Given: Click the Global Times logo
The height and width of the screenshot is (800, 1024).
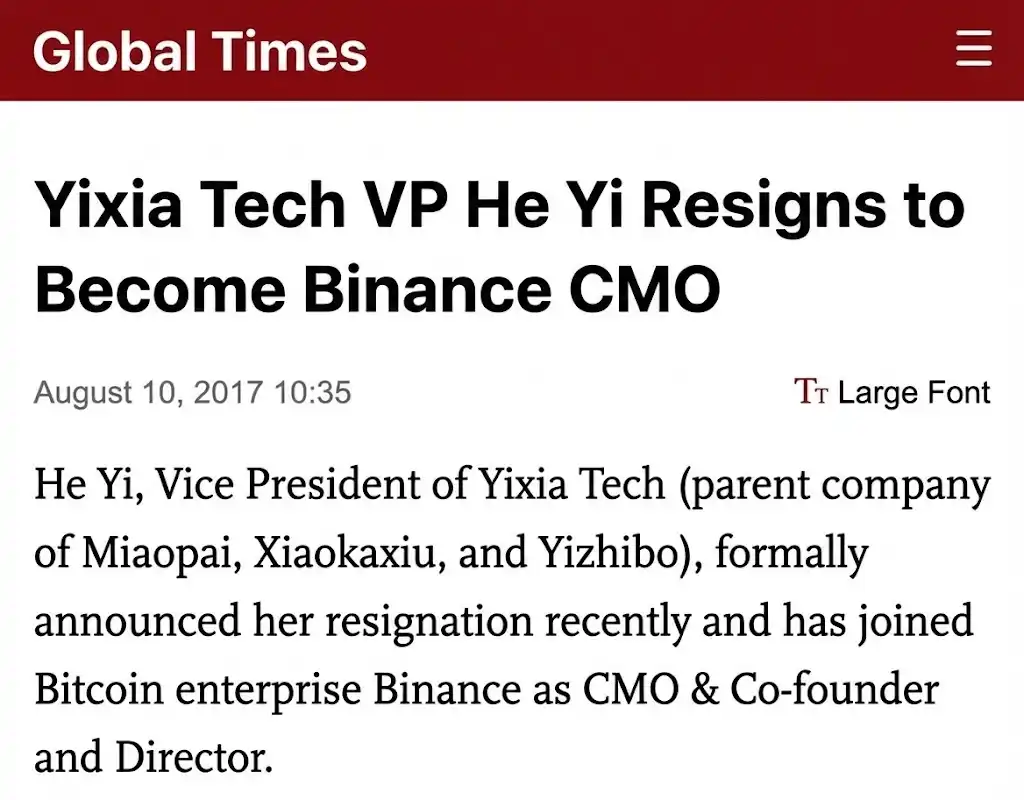Looking at the screenshot, I should pos(200,51).
